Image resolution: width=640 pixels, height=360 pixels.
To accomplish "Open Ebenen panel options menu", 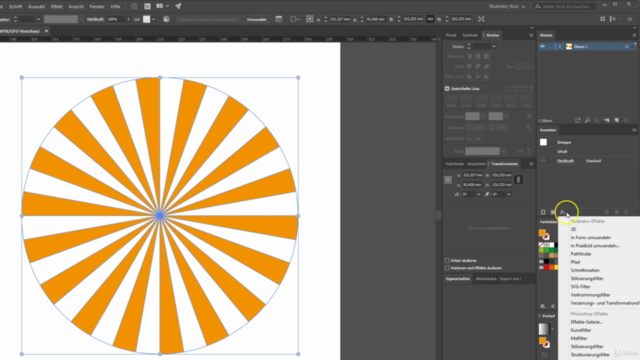I will pyautogui.click(x=634, y=35).
